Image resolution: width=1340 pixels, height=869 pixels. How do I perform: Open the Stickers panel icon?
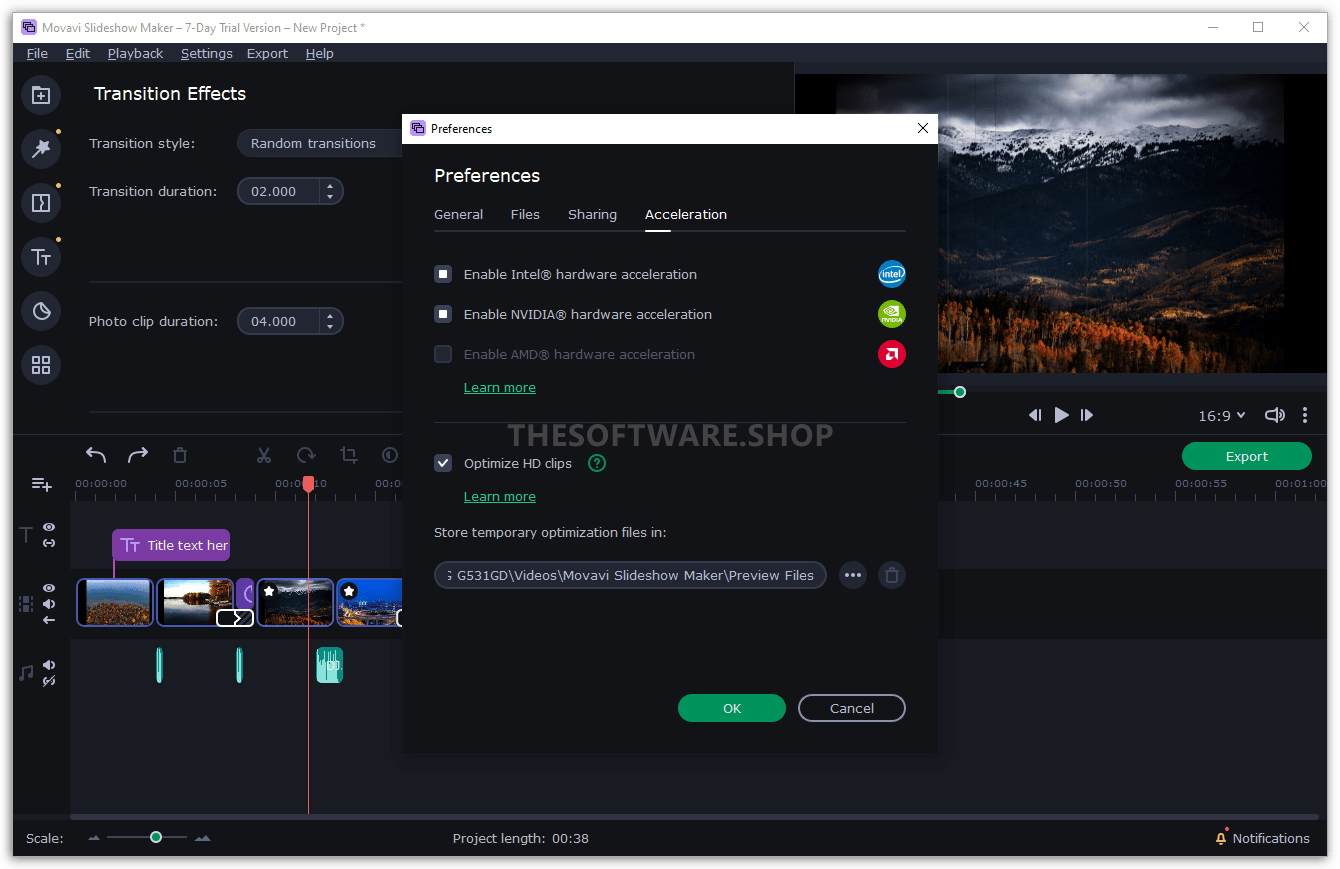[x=41, y=311]
